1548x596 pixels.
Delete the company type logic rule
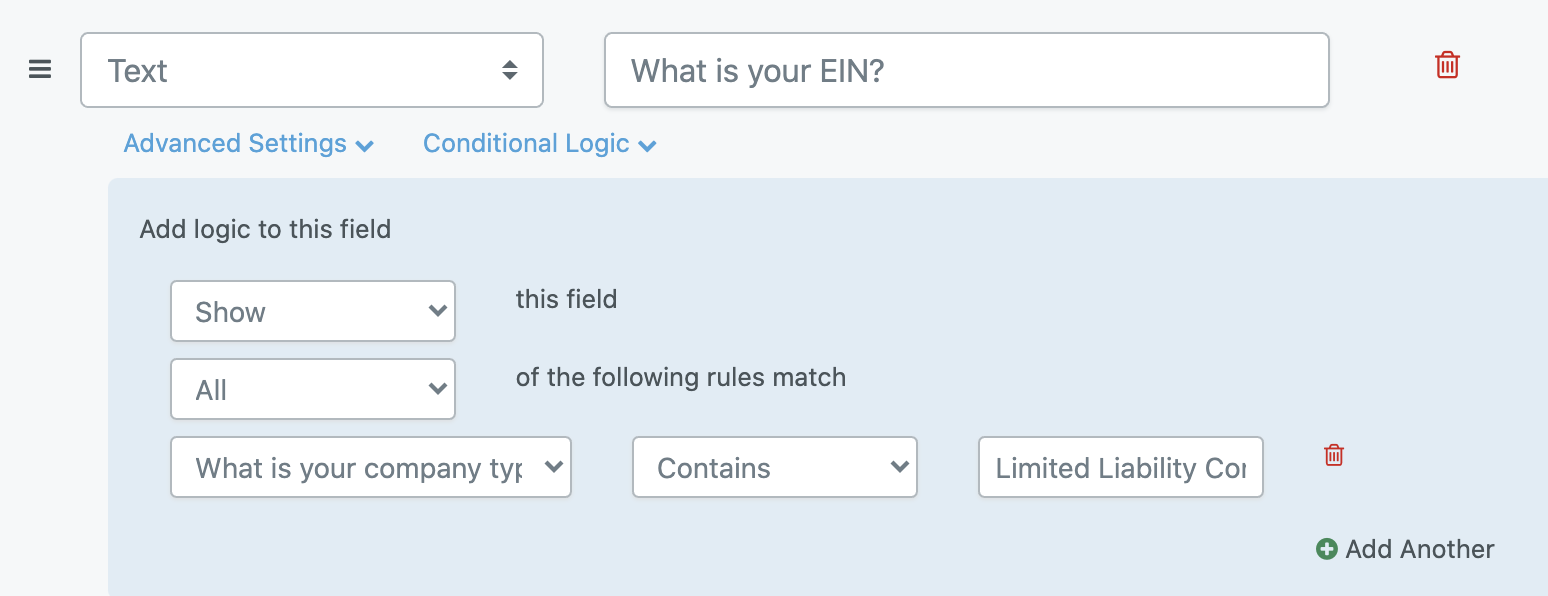(1333, 455)
